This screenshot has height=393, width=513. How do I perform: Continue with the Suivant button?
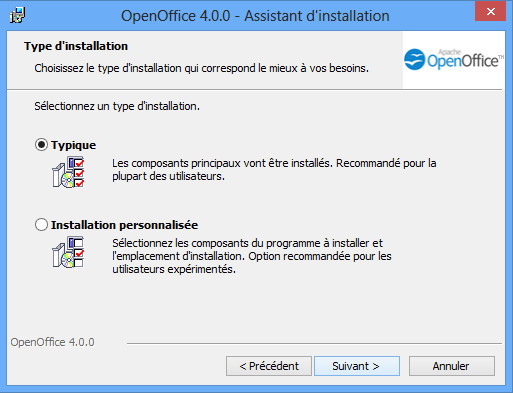coord(357,366)
